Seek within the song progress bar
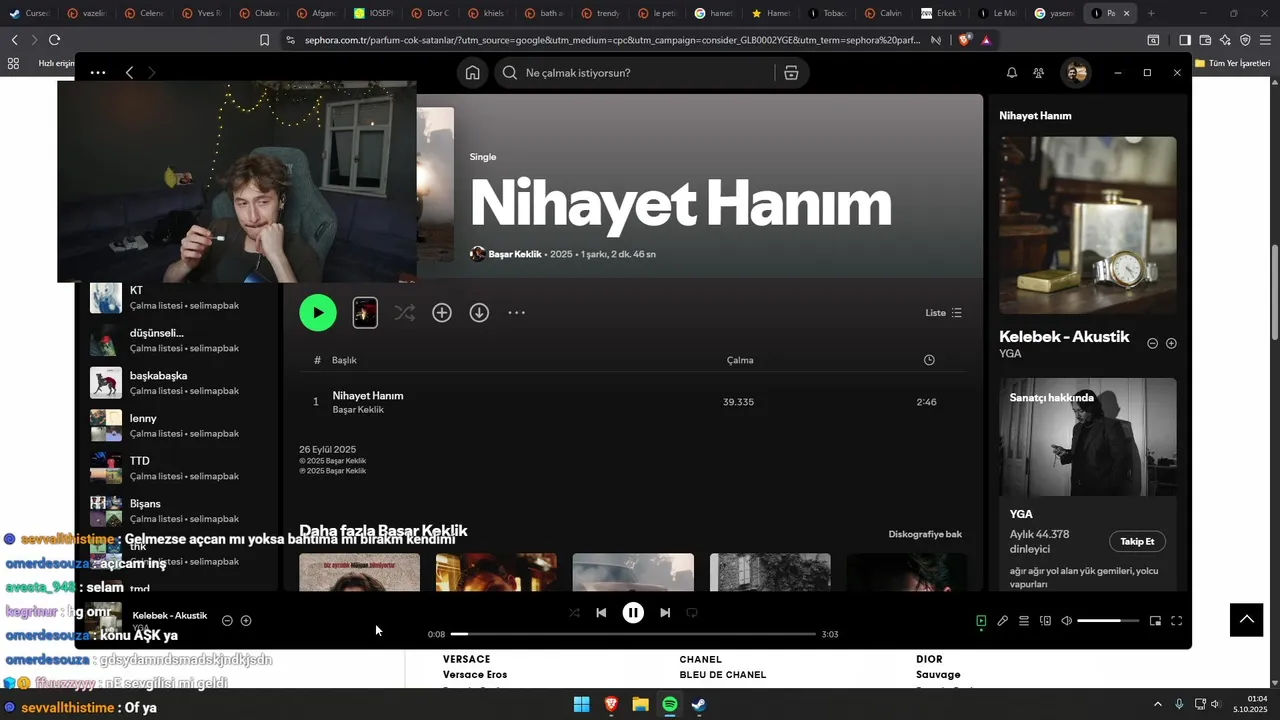The image size is (1280, 720). point(633,634)
